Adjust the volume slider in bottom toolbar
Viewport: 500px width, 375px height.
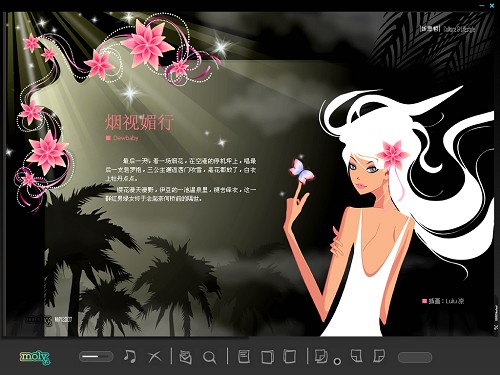tap(96, 357)
